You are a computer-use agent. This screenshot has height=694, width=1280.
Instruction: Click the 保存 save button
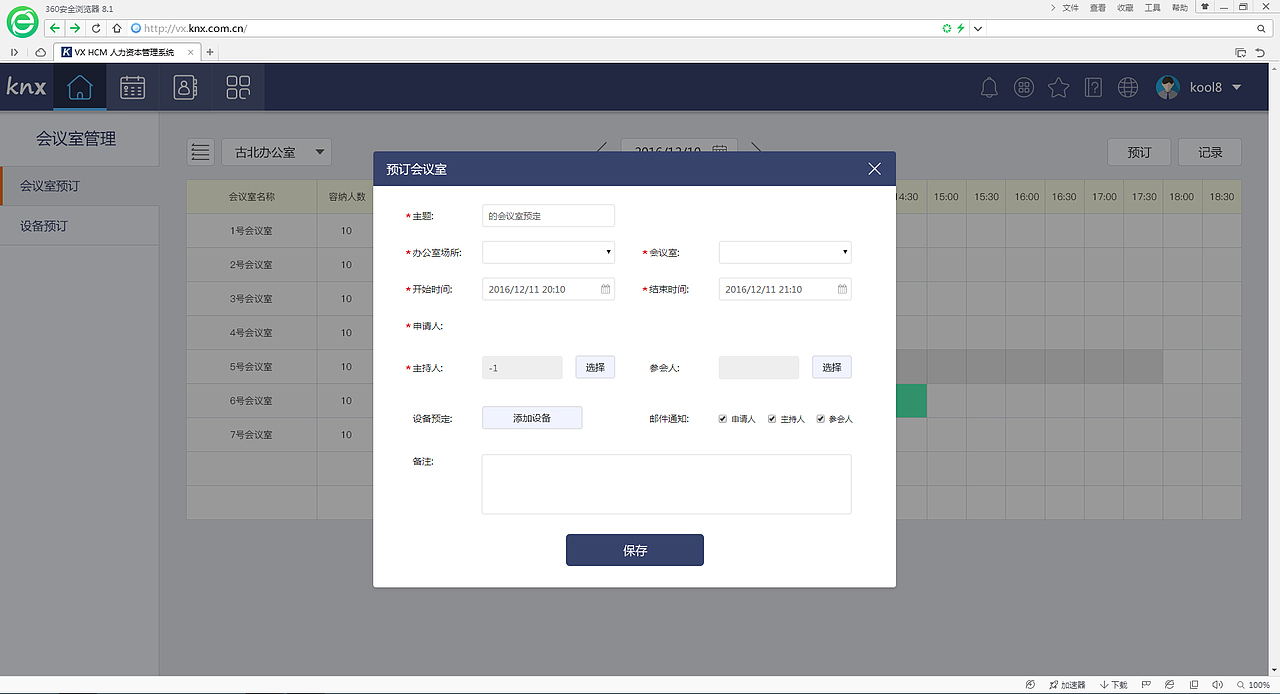coord(635,550)
